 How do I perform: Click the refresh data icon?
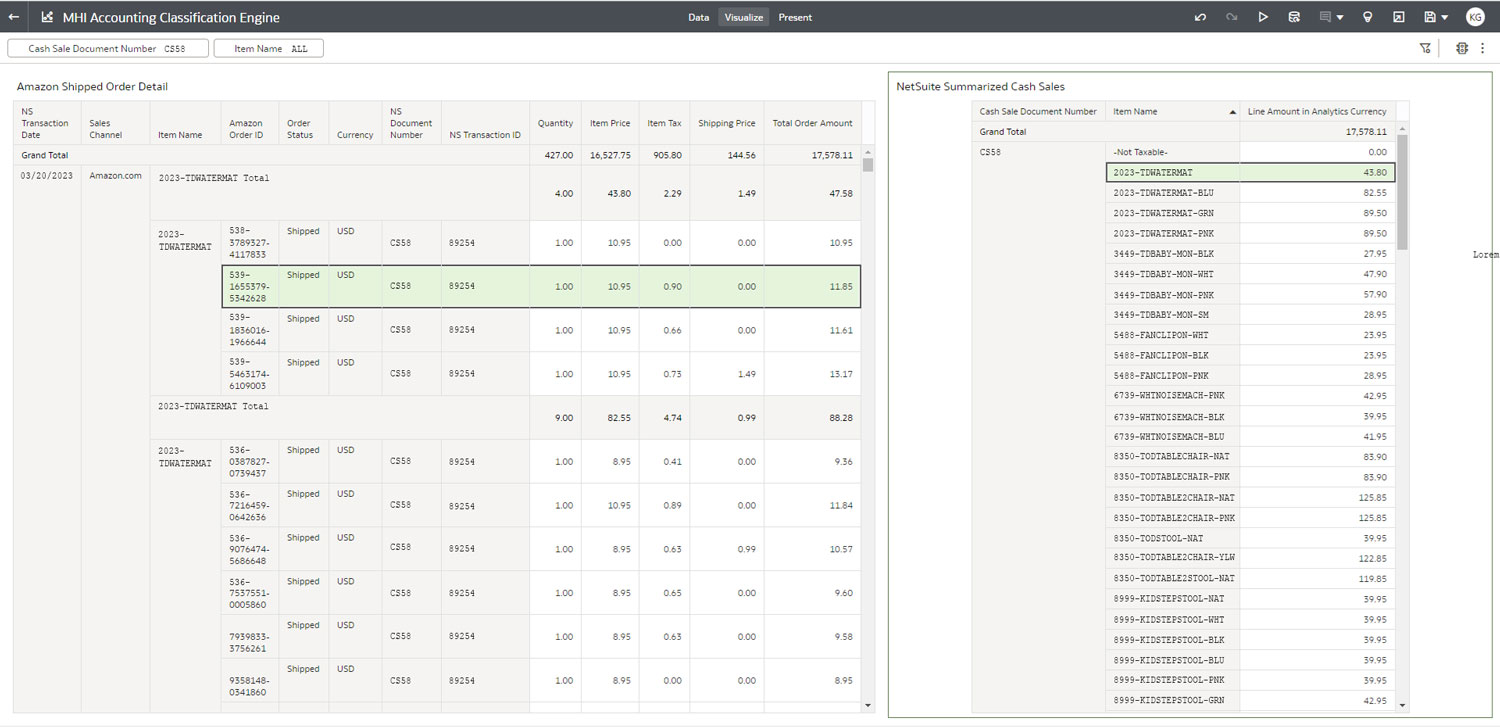pyautogui.click(x=1294, y=17)
